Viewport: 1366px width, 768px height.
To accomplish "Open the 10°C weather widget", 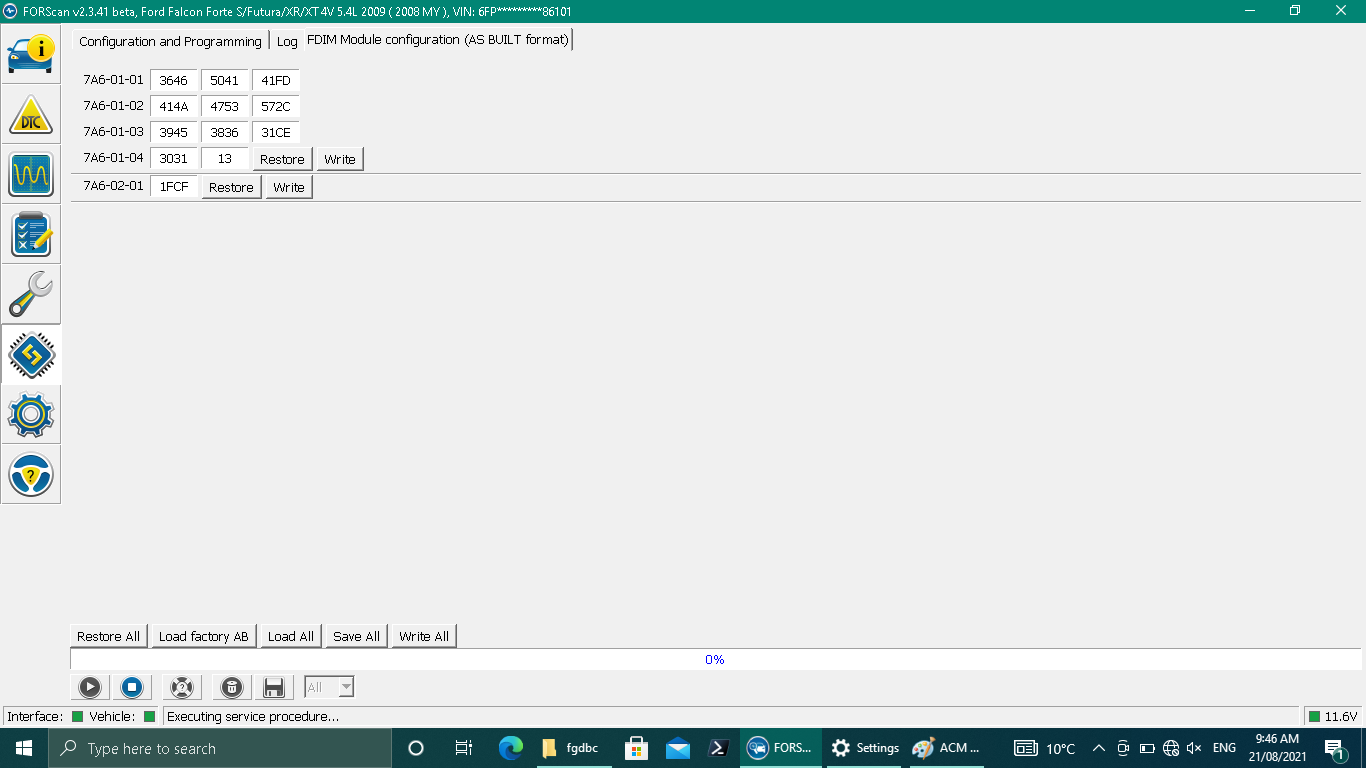I will click(x=1045, y=748).
